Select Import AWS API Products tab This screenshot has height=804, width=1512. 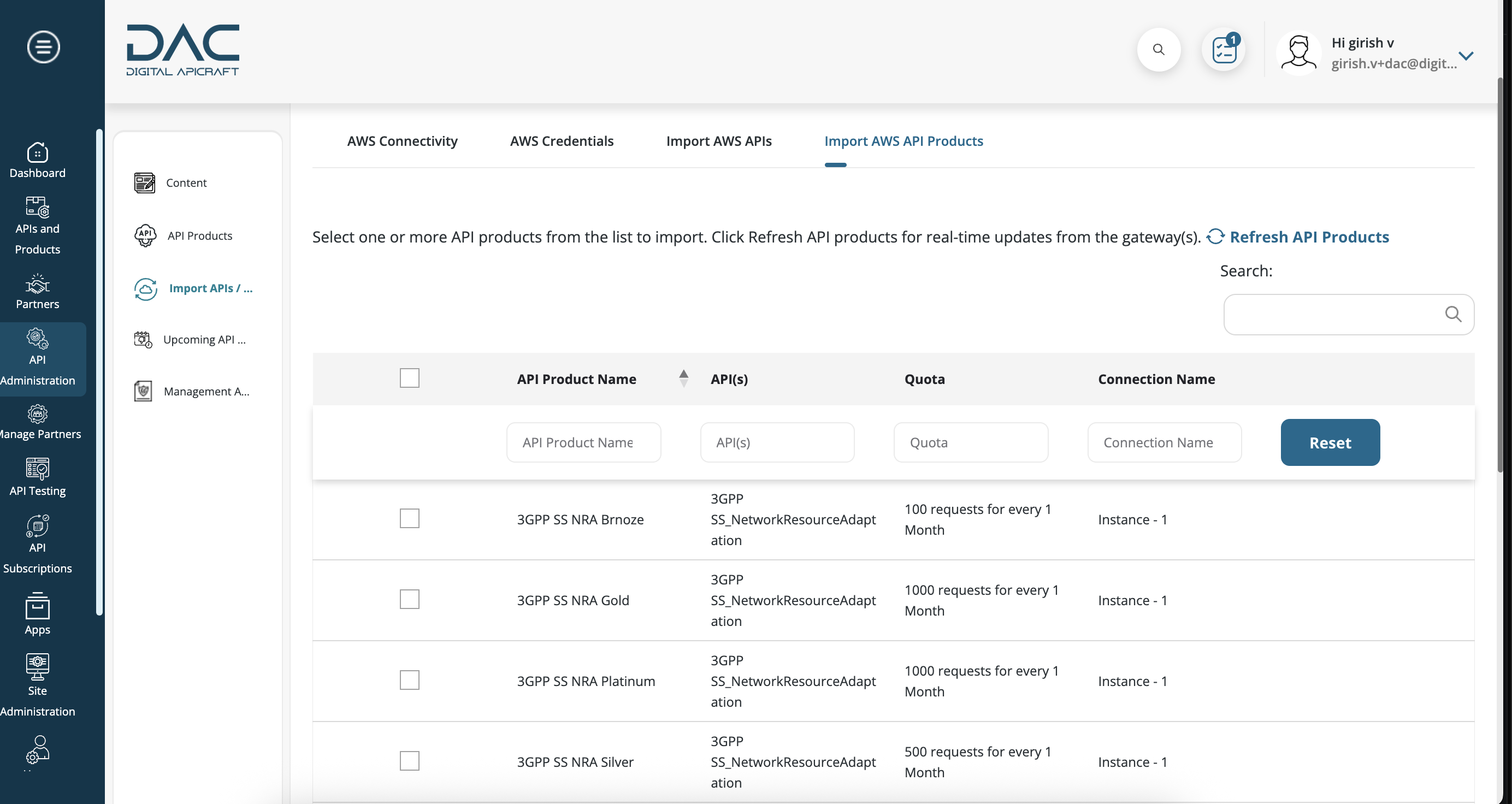click(x=903, y=141)
